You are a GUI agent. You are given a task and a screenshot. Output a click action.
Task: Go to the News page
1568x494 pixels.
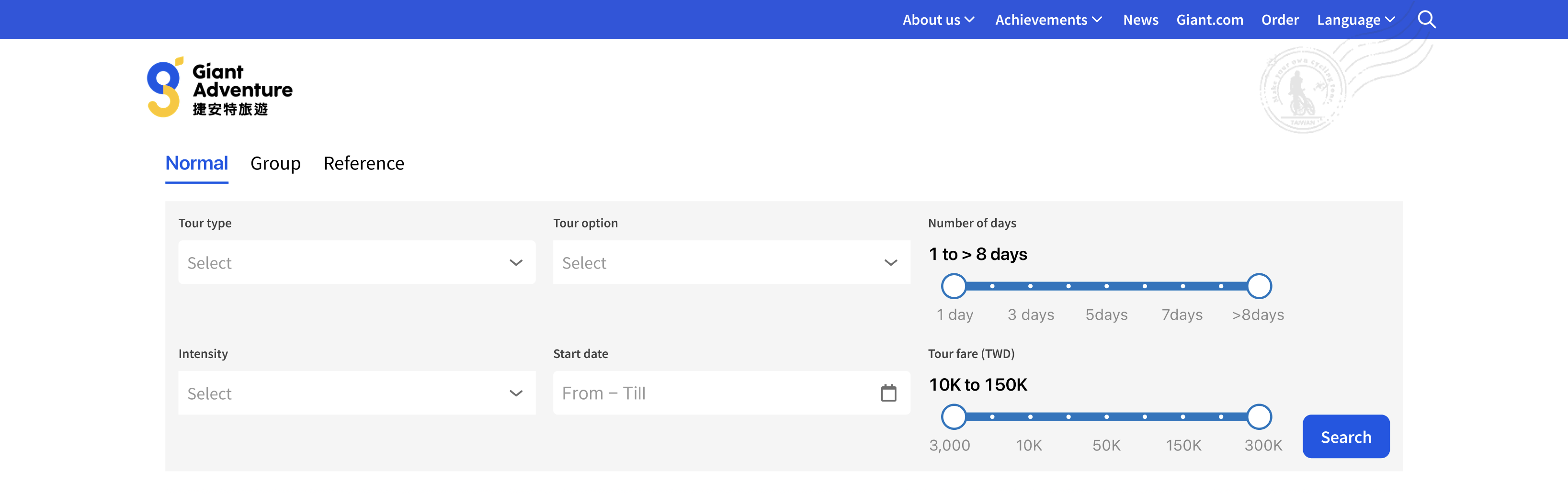tap(1140, 20)
